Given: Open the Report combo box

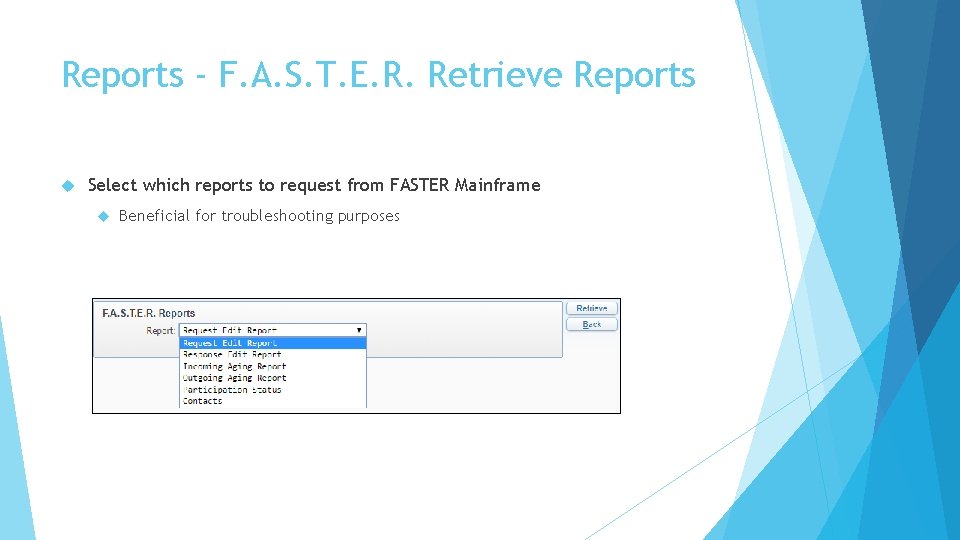Looking at the screenshot, I should tap(272, 330).
